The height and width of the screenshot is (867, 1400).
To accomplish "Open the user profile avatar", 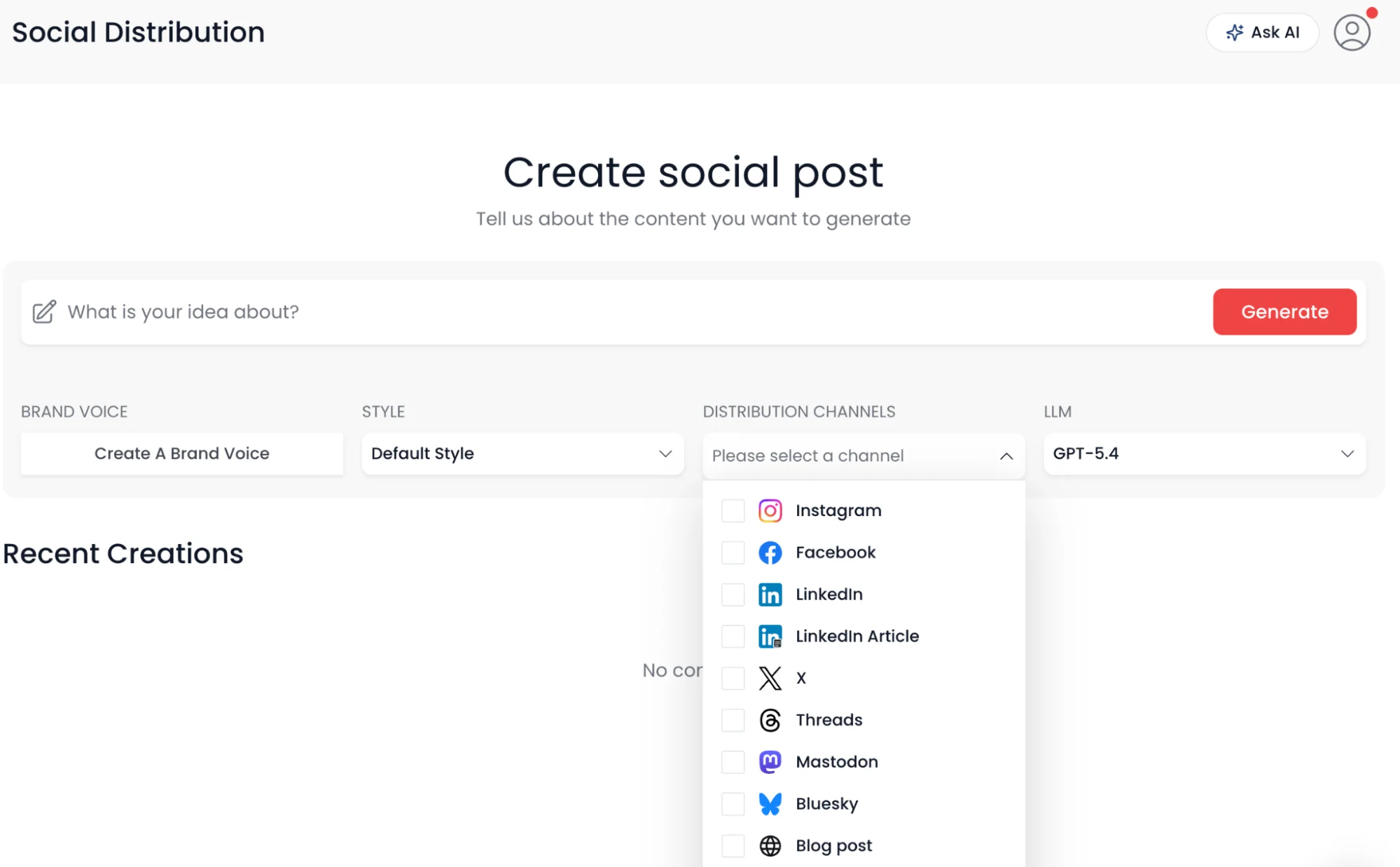I will [1351, 32].
